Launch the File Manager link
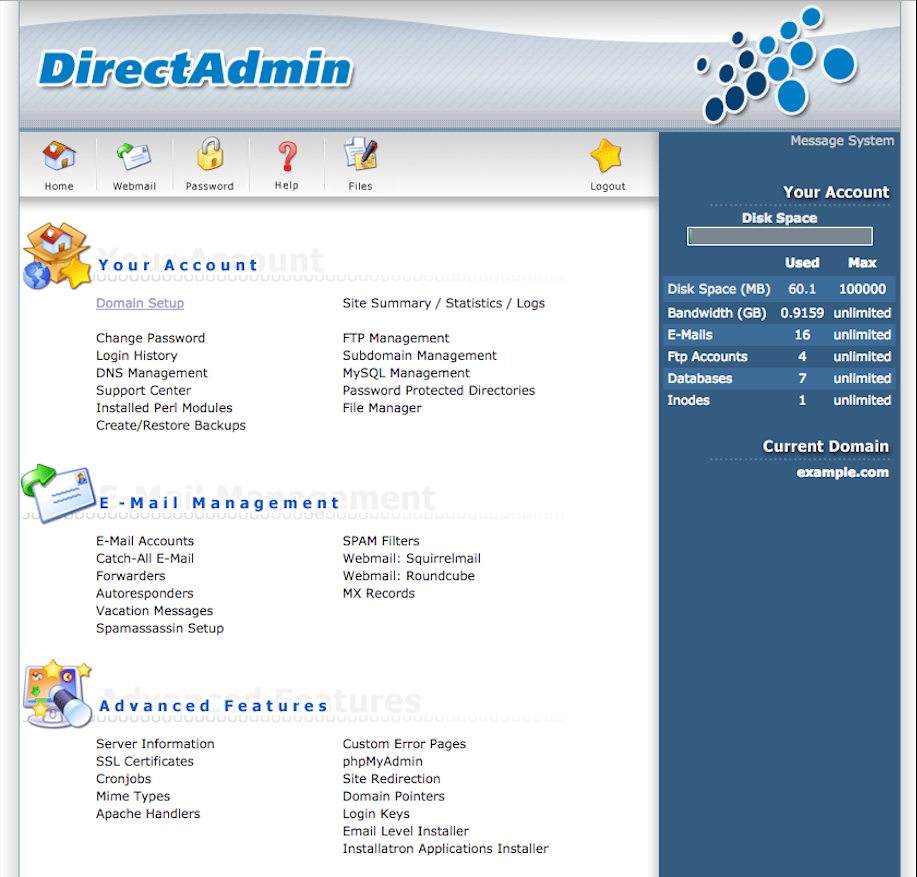The image size is (917, 877). tap(382, 408)
